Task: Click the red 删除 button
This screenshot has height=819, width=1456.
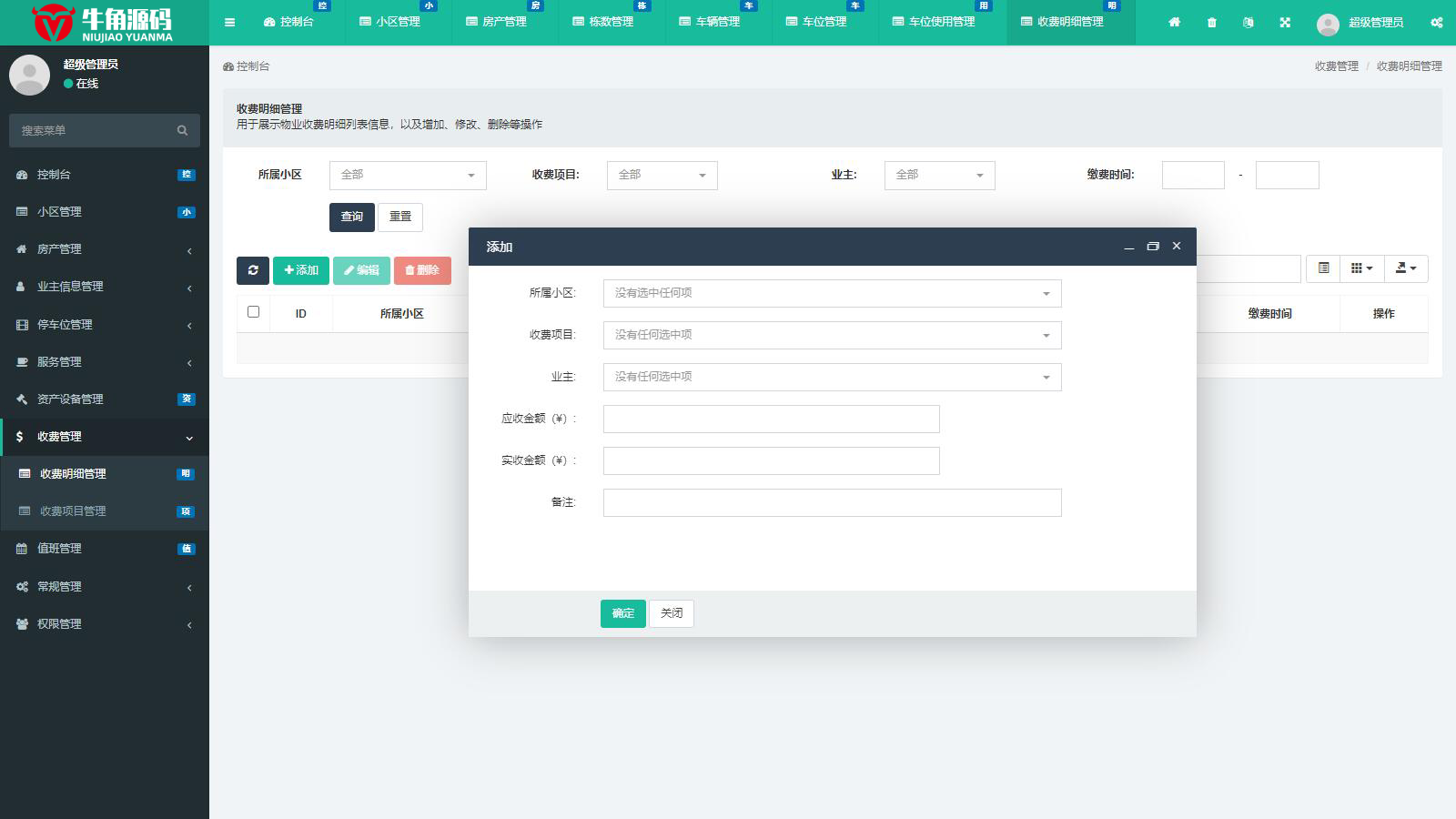Action: [422, 270]
